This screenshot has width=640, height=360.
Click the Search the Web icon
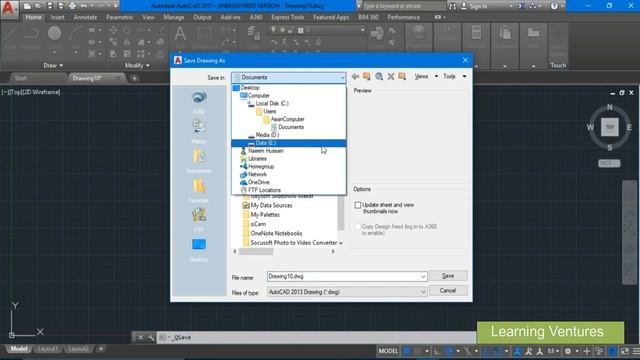coord(379,76)
